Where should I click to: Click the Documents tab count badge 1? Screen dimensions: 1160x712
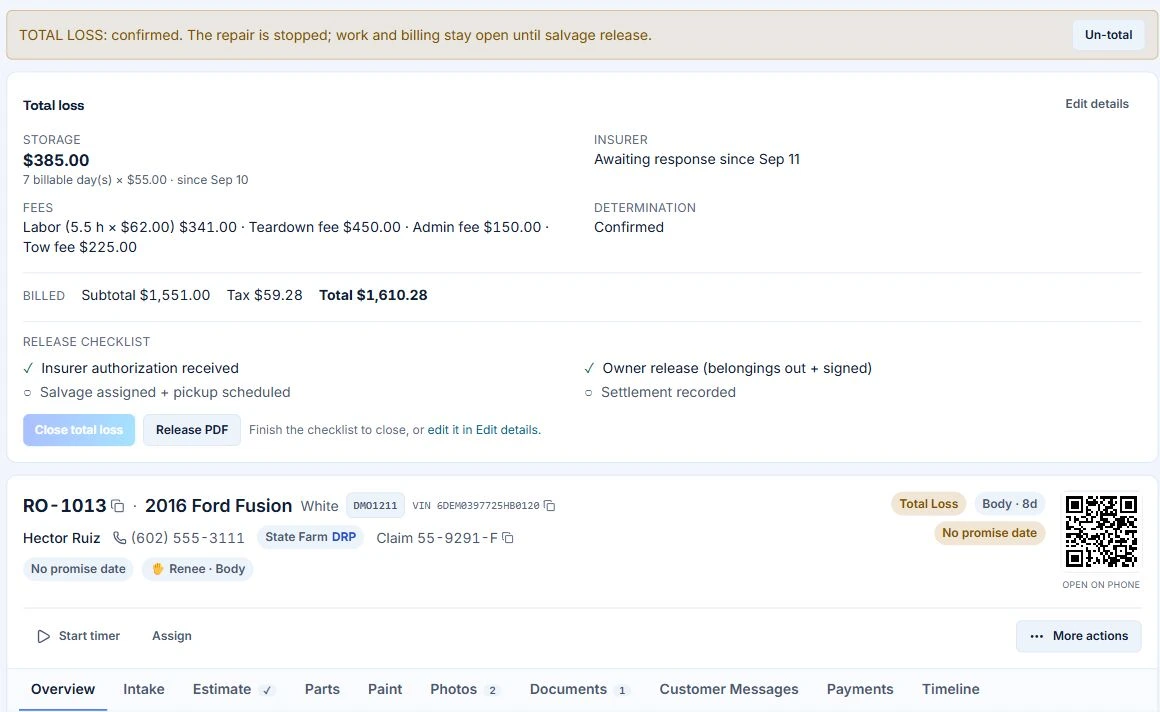(622, 690)
